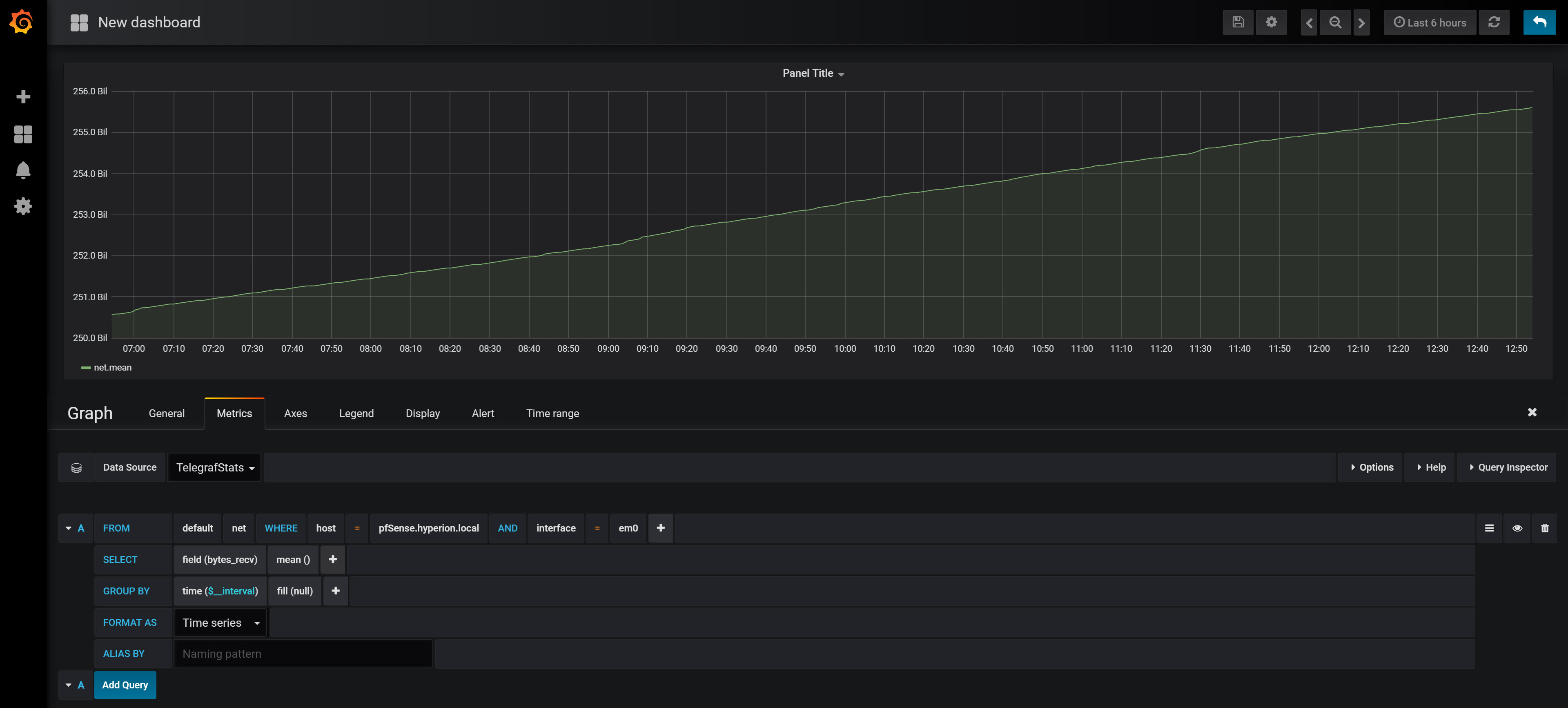Click the dashboard grid icon beside New dashboard

(79, 22)
